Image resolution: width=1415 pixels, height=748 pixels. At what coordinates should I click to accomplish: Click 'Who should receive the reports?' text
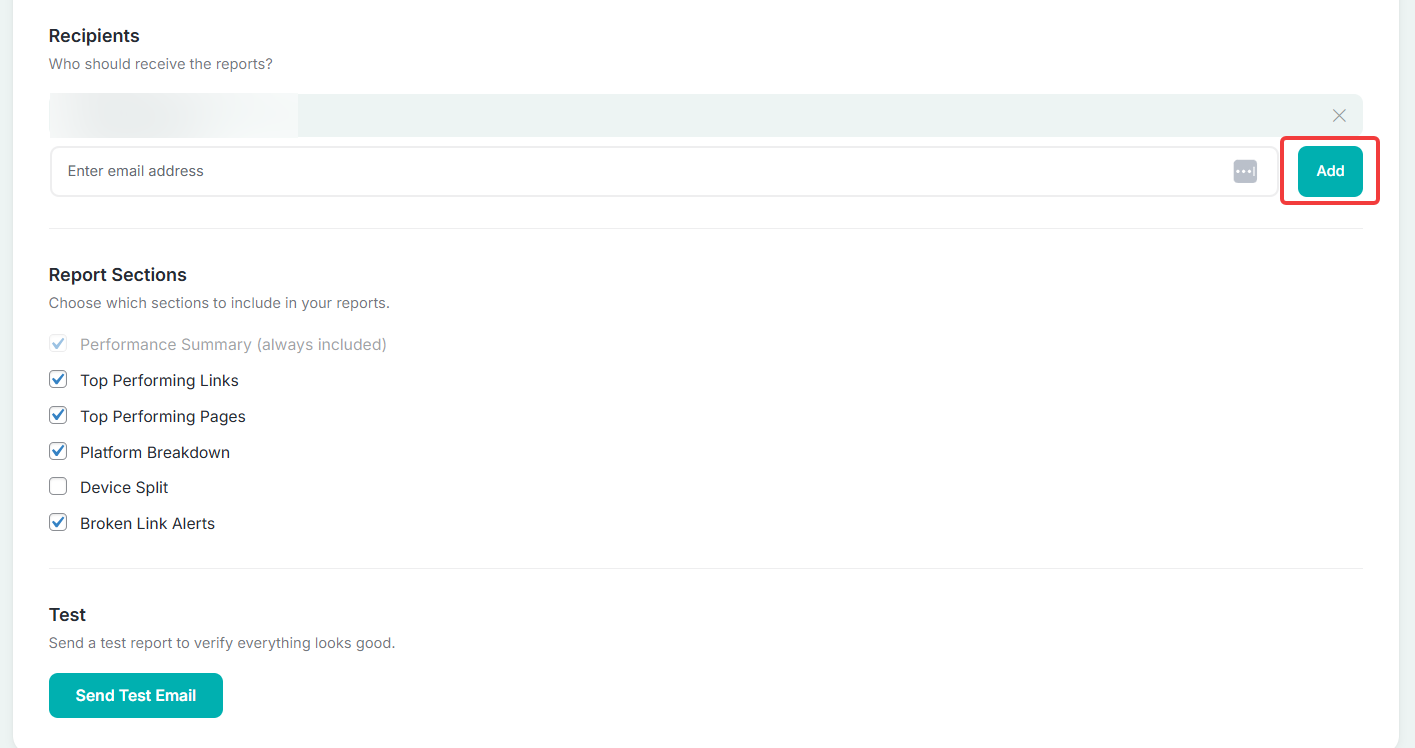[x=161, y=64]
